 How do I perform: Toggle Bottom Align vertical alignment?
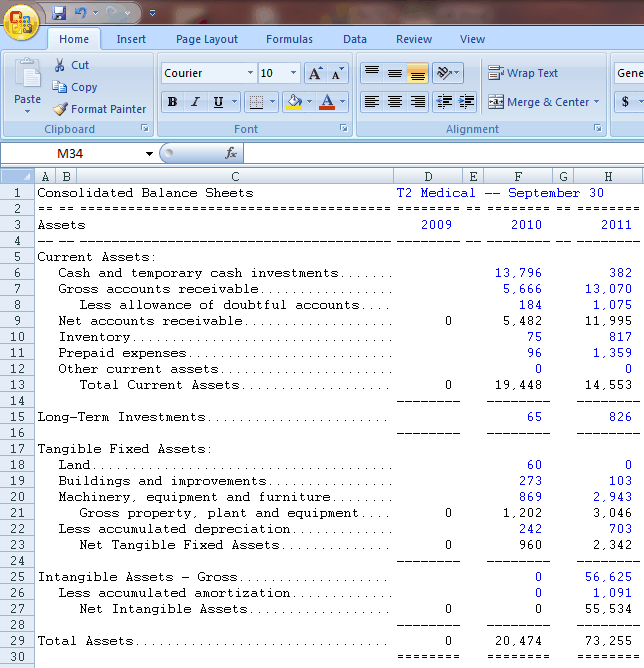(x=417, y=73)
